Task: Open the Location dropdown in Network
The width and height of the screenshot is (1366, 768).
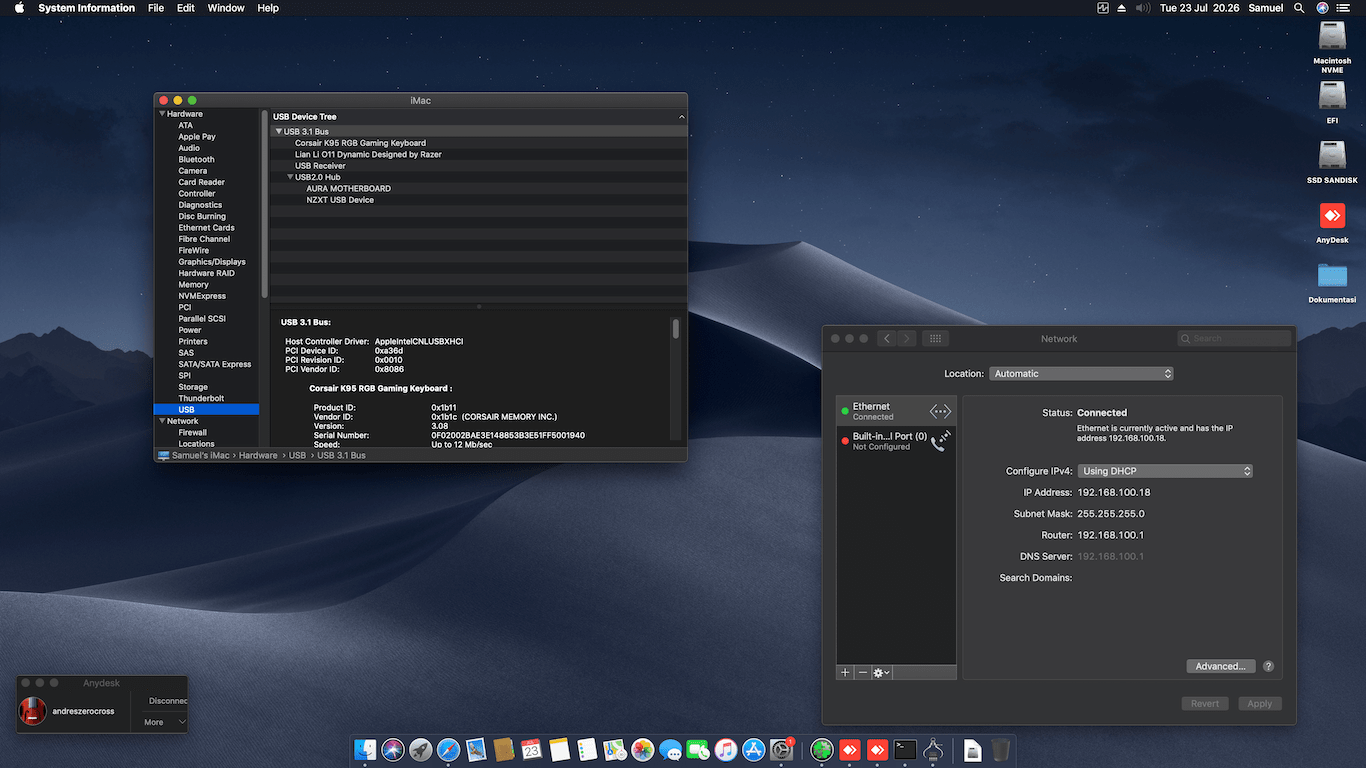Action: click(1082, 374)
